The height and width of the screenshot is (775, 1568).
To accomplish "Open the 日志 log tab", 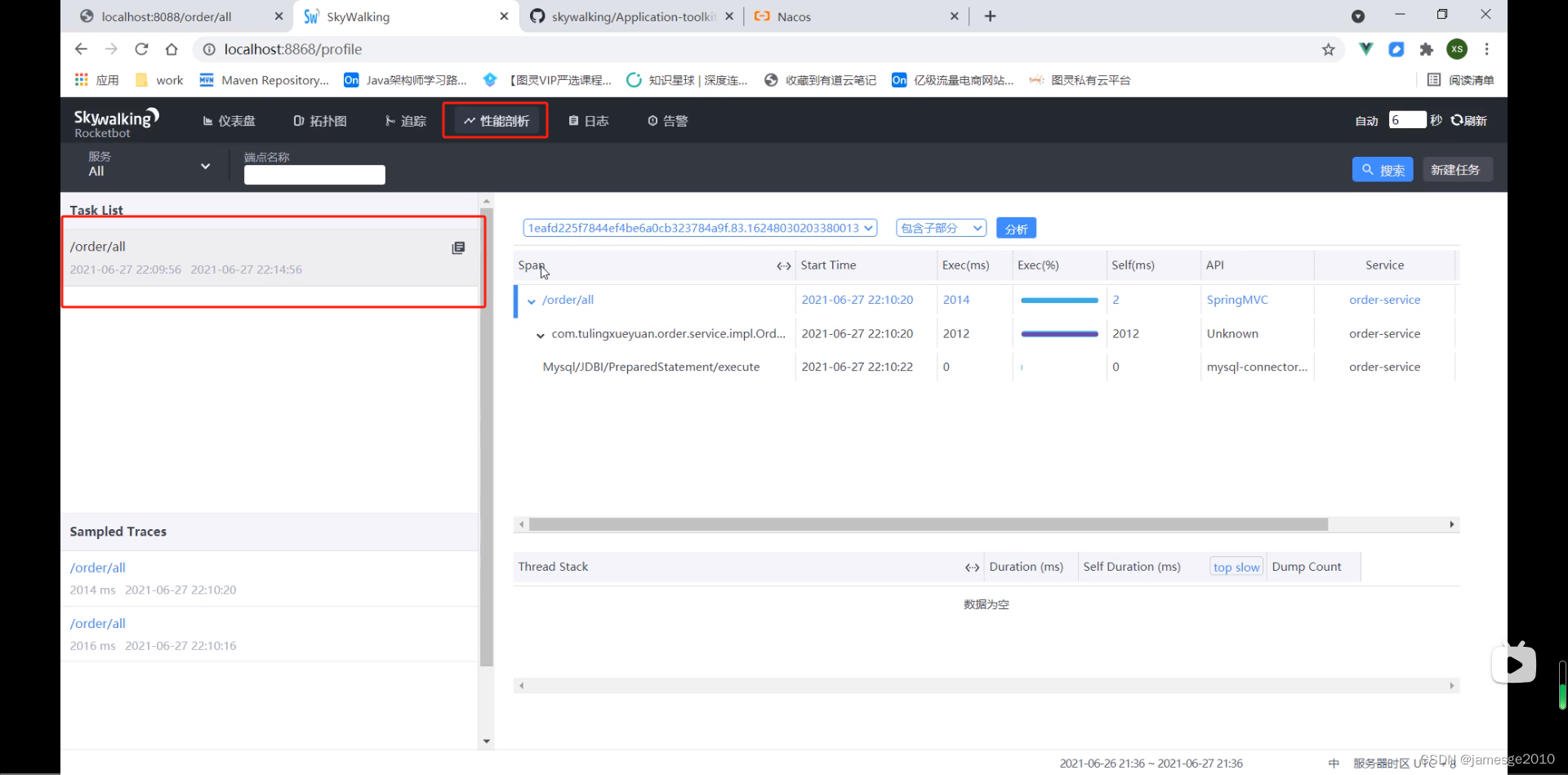I will (589, 121).
